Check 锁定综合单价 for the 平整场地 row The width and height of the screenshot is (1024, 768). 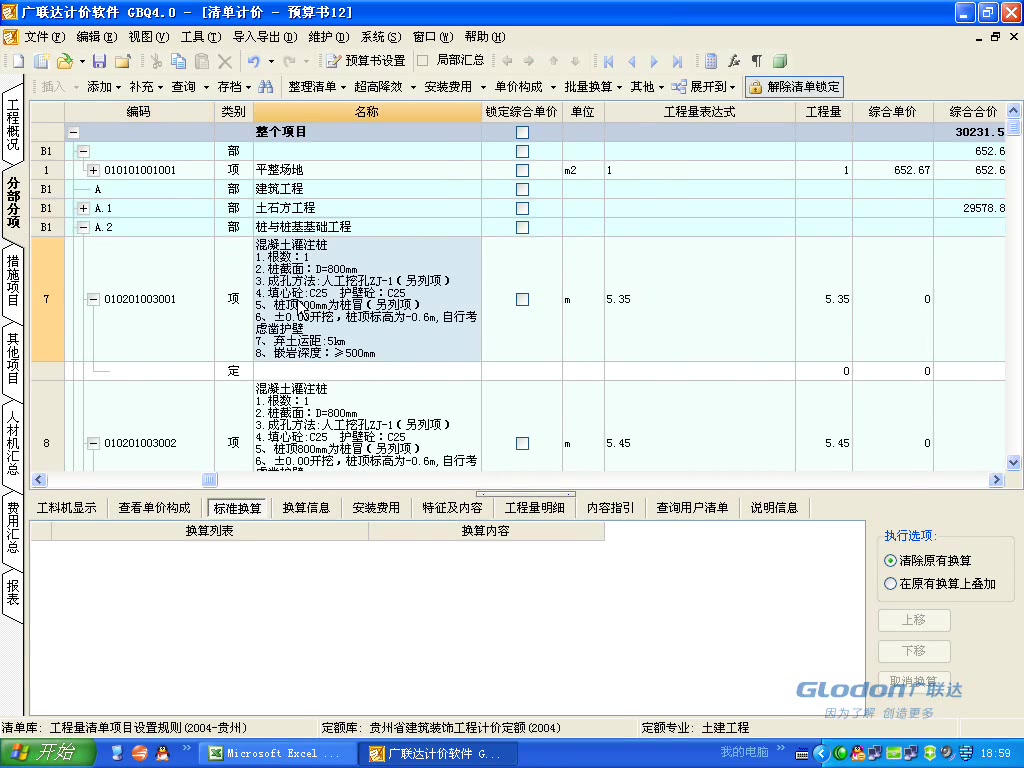coord(521,169)
